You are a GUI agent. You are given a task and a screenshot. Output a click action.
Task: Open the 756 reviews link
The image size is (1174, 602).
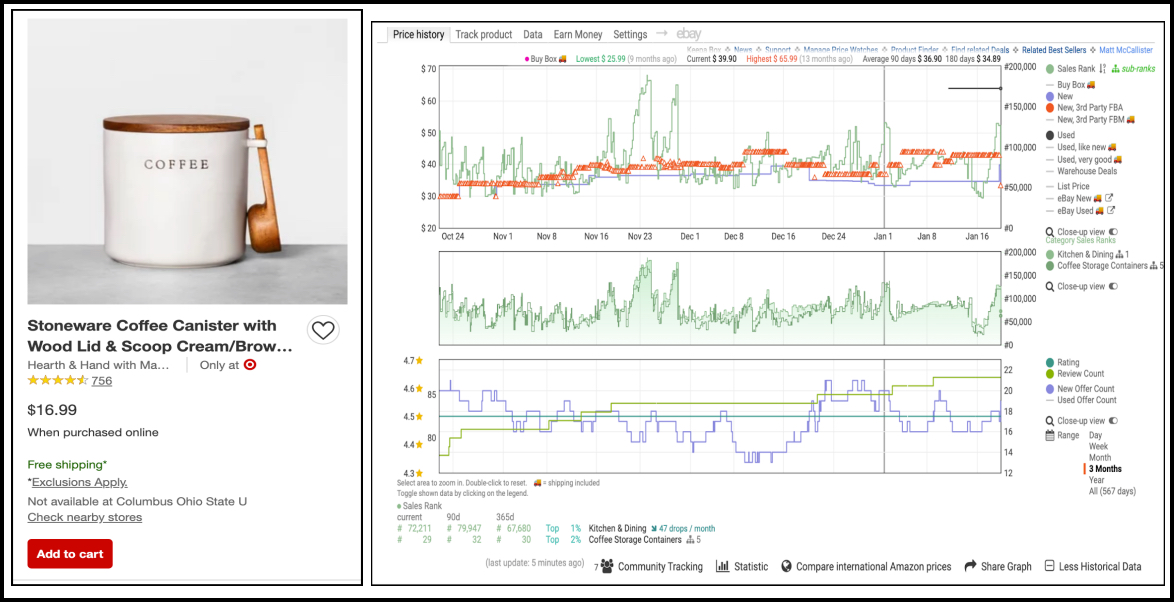pos(102,380)
